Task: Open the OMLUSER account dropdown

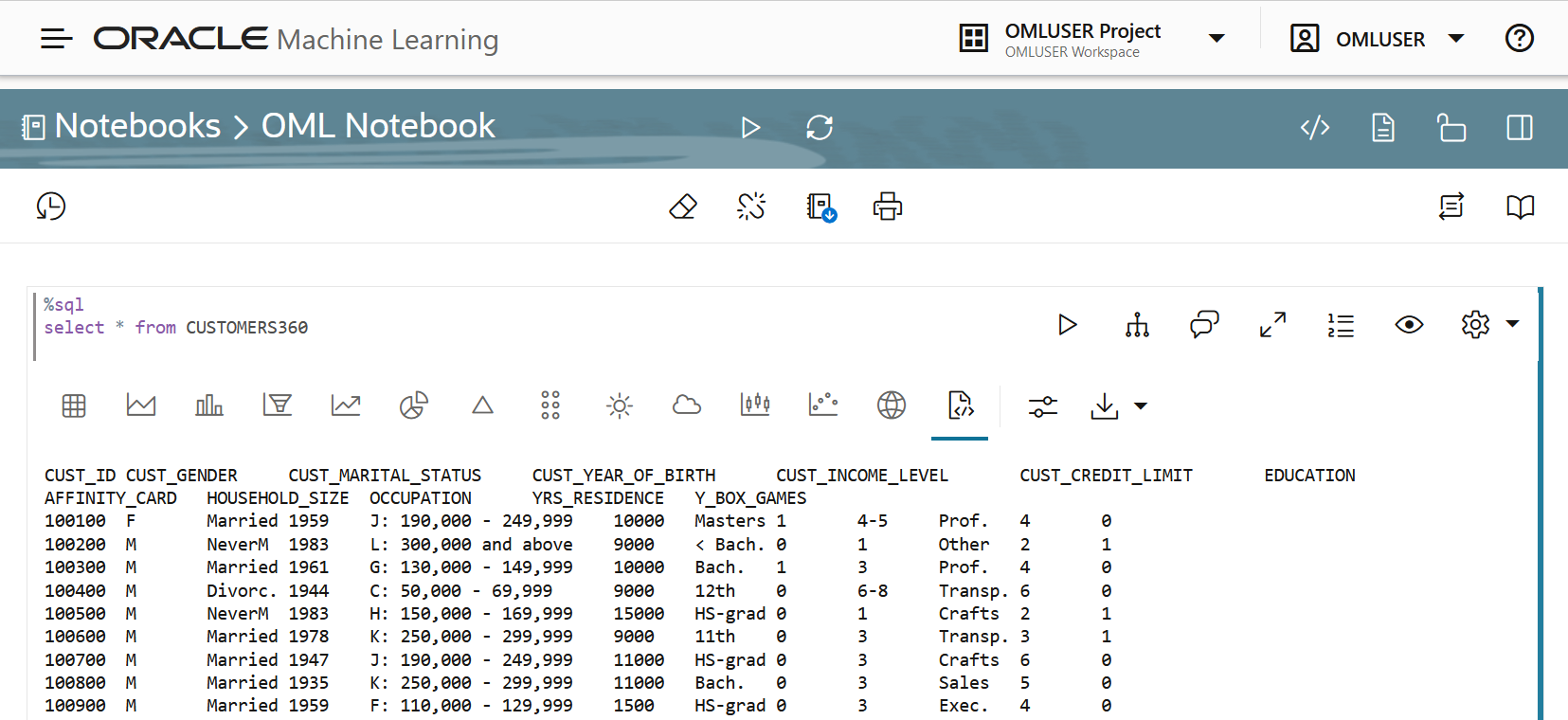Action: [1456, 39]
